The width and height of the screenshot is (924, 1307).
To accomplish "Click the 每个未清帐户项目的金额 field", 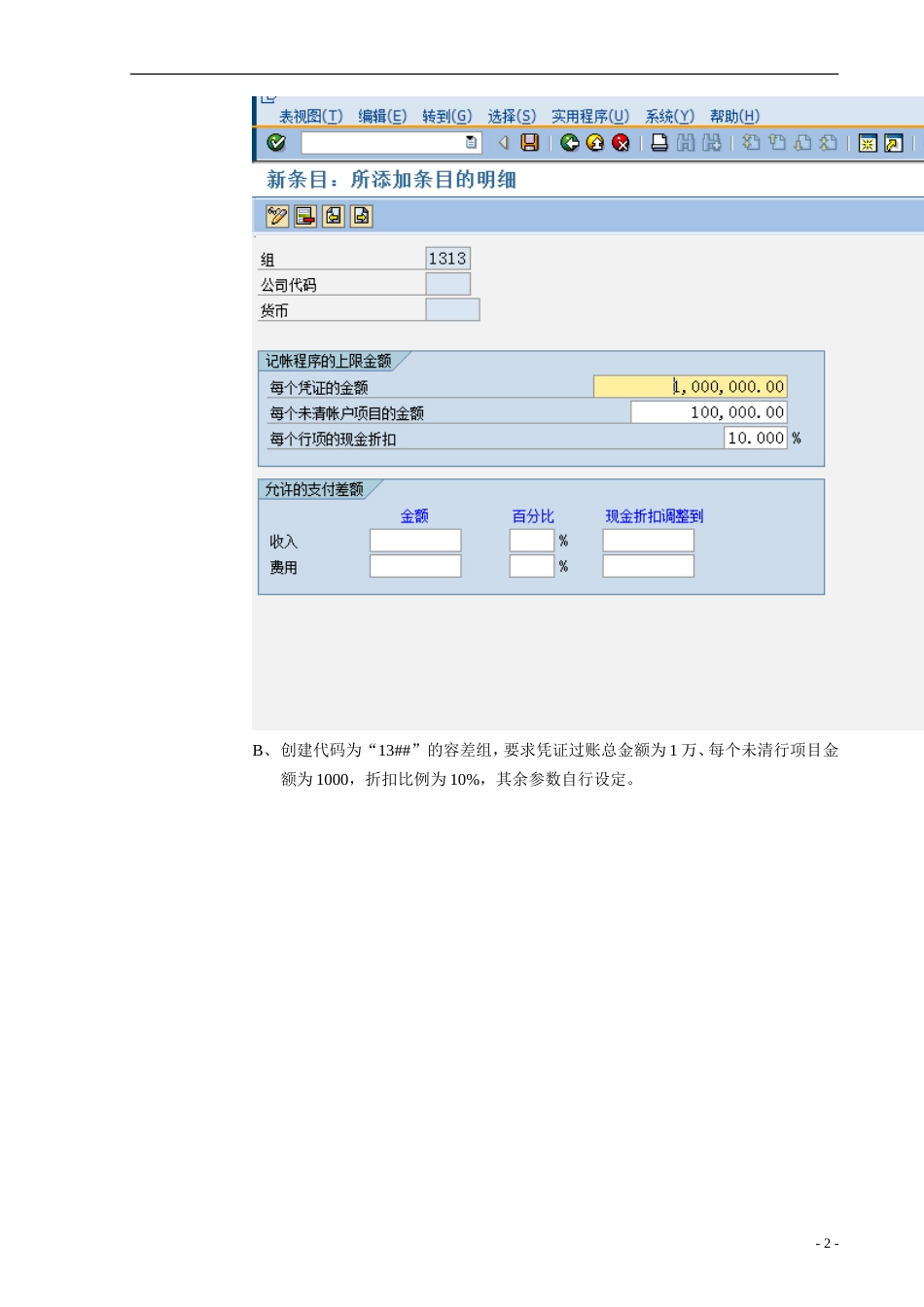I will tap(708, 412).
